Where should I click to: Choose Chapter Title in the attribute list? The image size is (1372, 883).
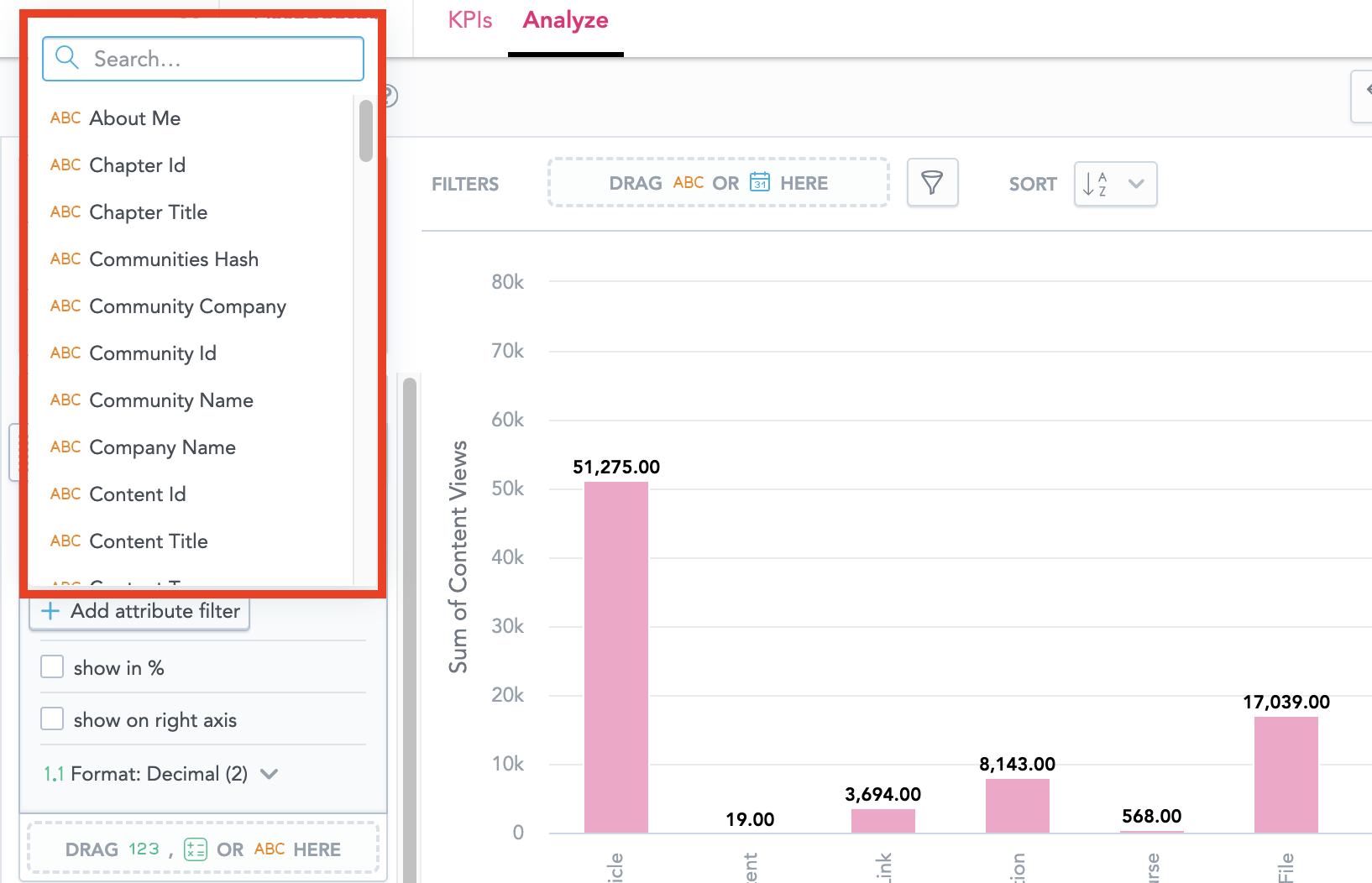(x=148, y=212)
